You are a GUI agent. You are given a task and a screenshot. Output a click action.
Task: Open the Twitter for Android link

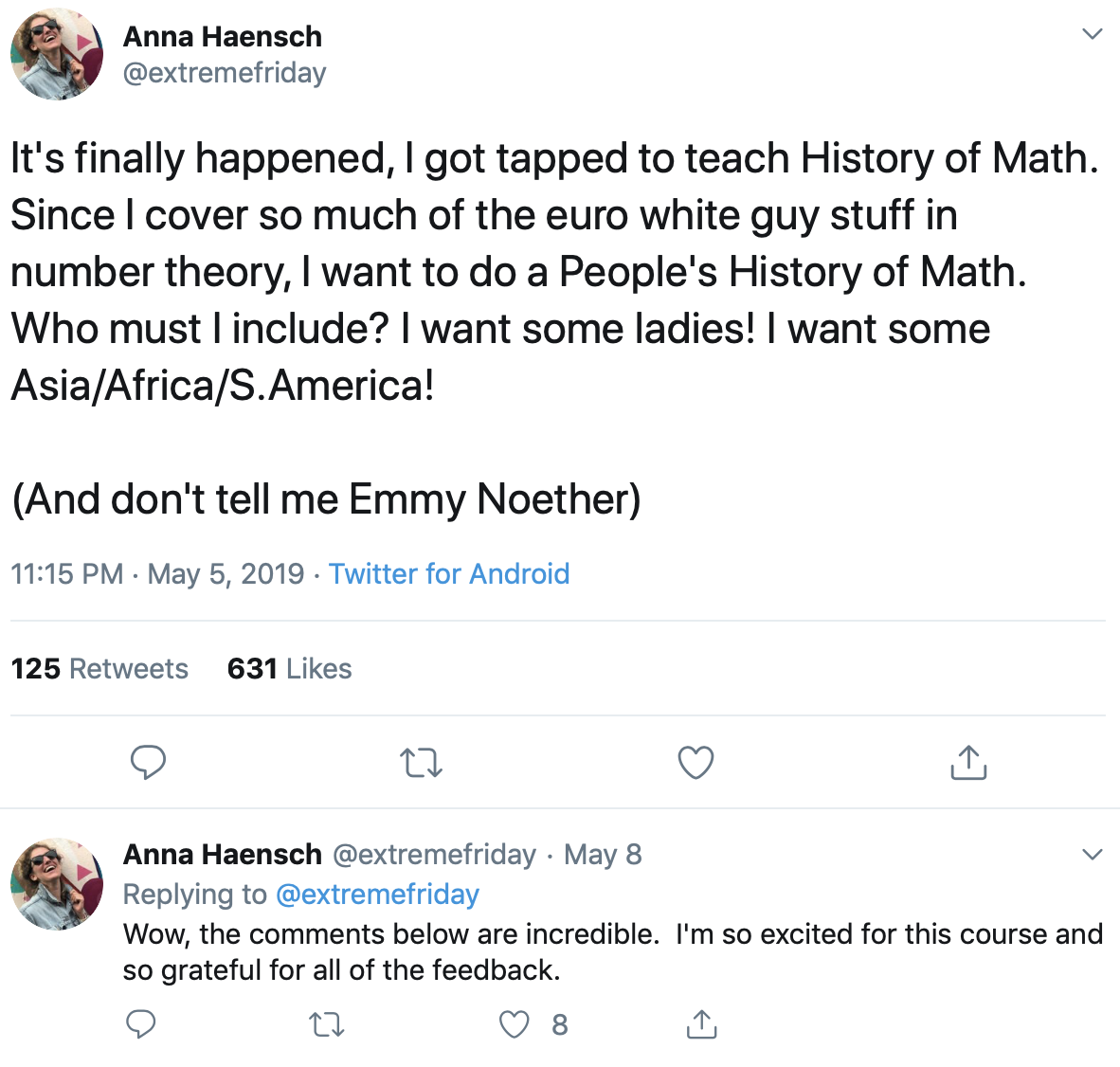click(449, 573)
